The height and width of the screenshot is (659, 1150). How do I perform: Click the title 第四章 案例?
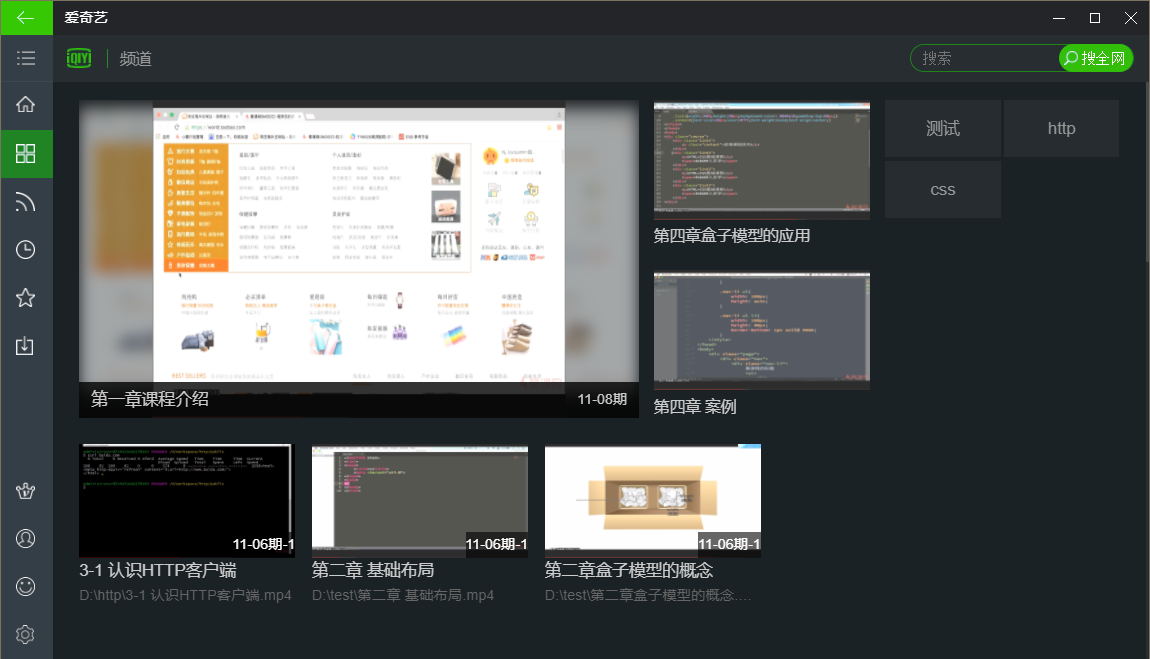tap(695, 407)
